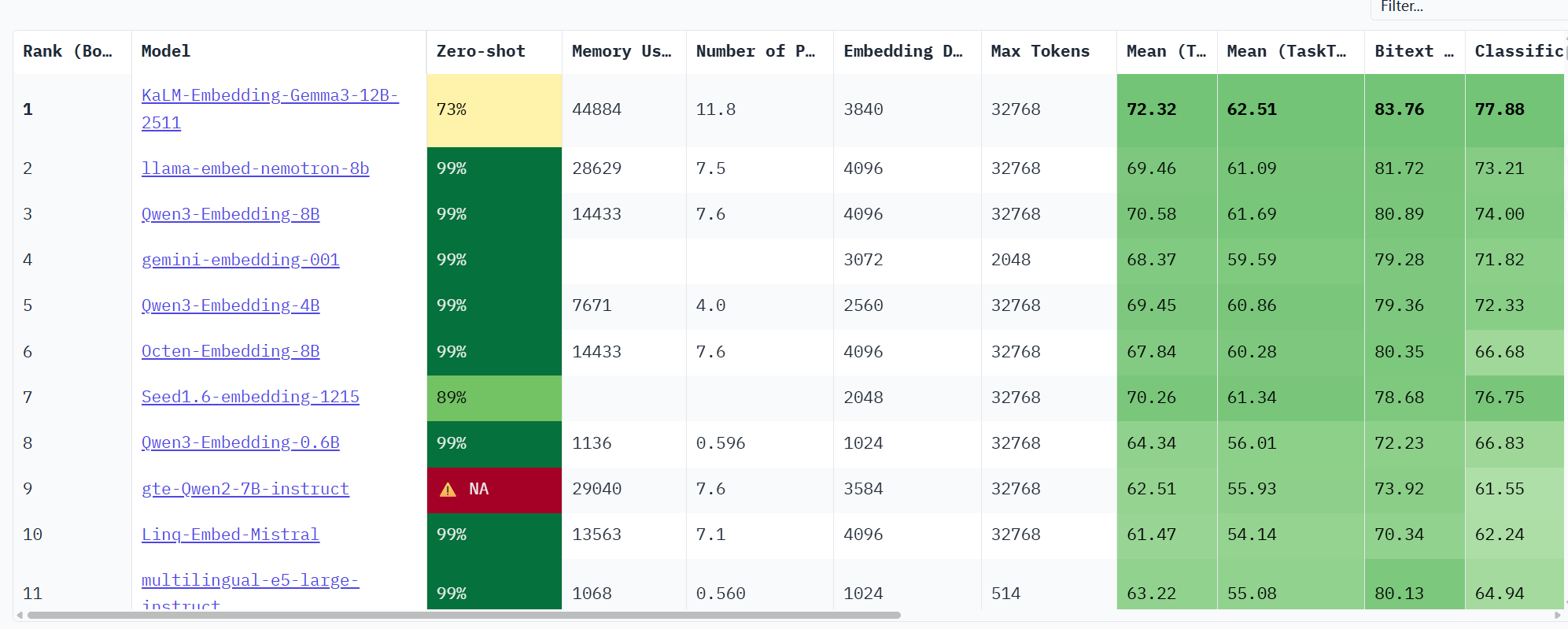Click the left arrow of horizontal scrollbar
This screenshot has width=1568, height=629.
19,615
